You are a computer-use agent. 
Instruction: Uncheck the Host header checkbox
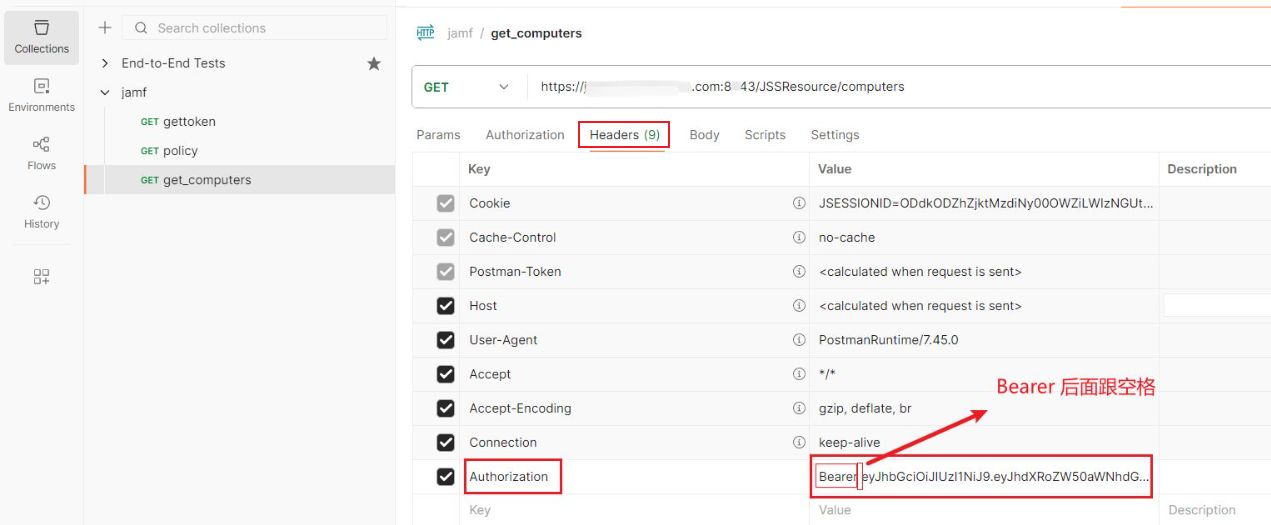446,306
